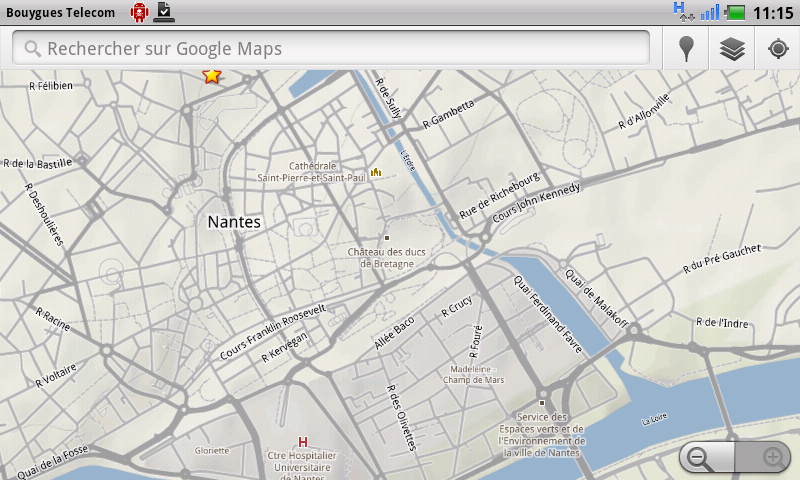Tap the R de la Bastille label
The image size is (800, 480).
38,163
